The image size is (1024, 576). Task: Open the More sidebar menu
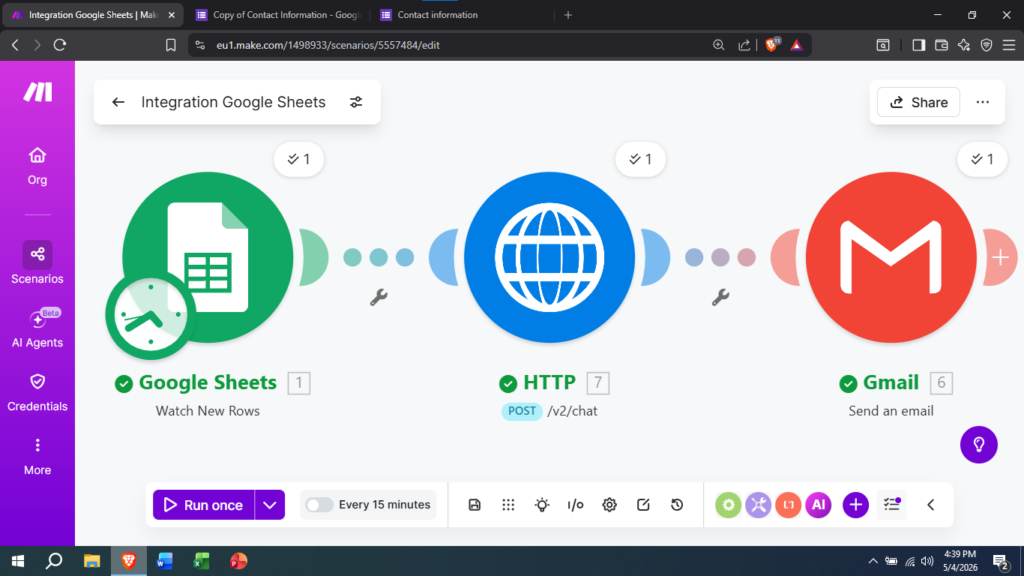click(37, 456)
